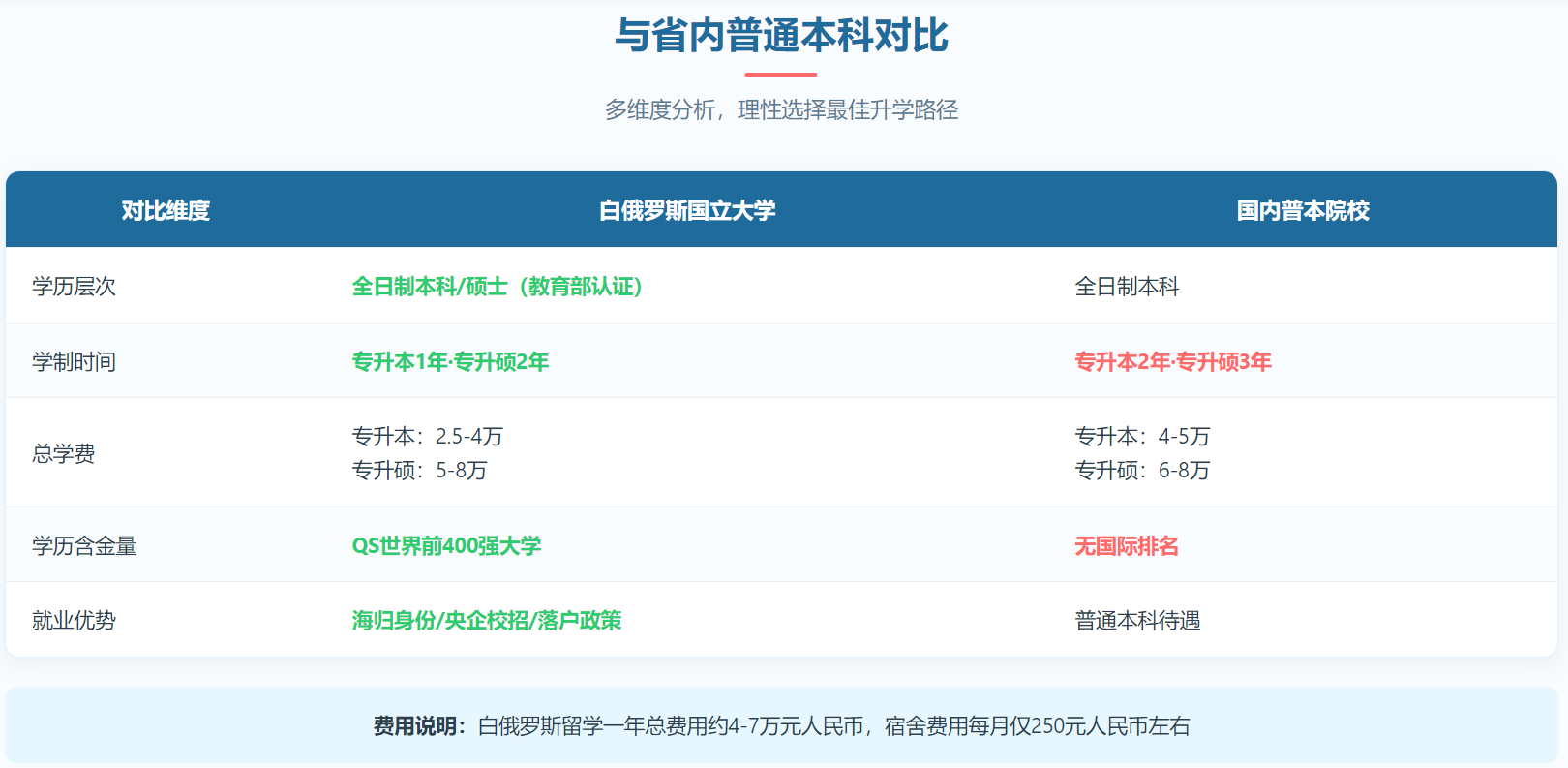Click green text QS世界前400强大学

tap(446, 546)
